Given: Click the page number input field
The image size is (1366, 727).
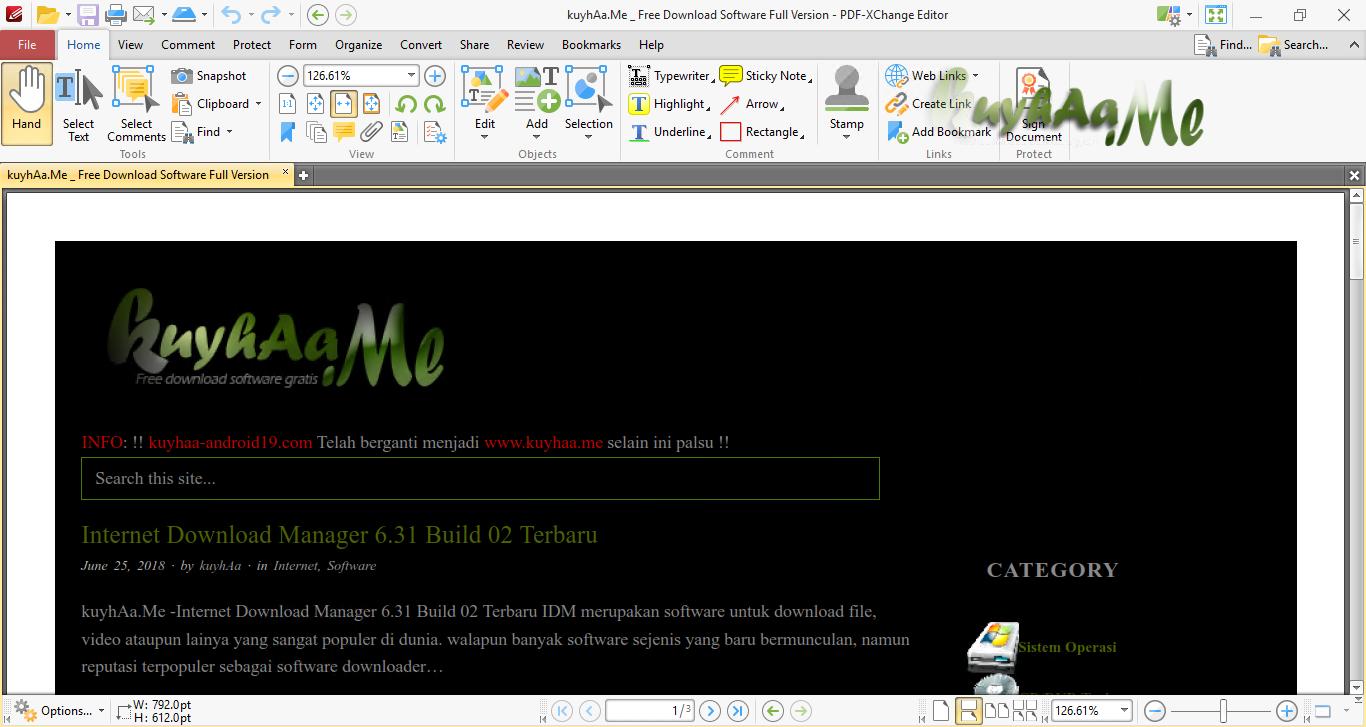Looking at the screenshot, I should coord(650,711).
